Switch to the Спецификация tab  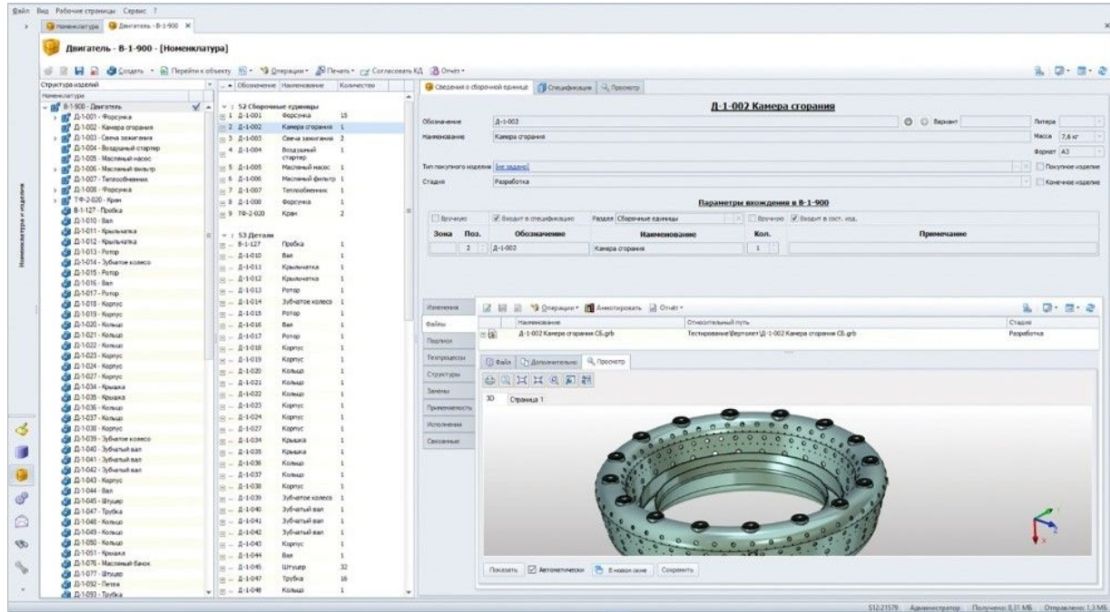[x=564, y=88]
